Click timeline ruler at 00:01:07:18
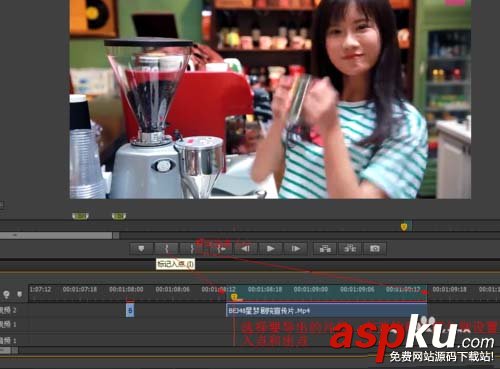This screenshot has height=369, width=500. [80, 289]
